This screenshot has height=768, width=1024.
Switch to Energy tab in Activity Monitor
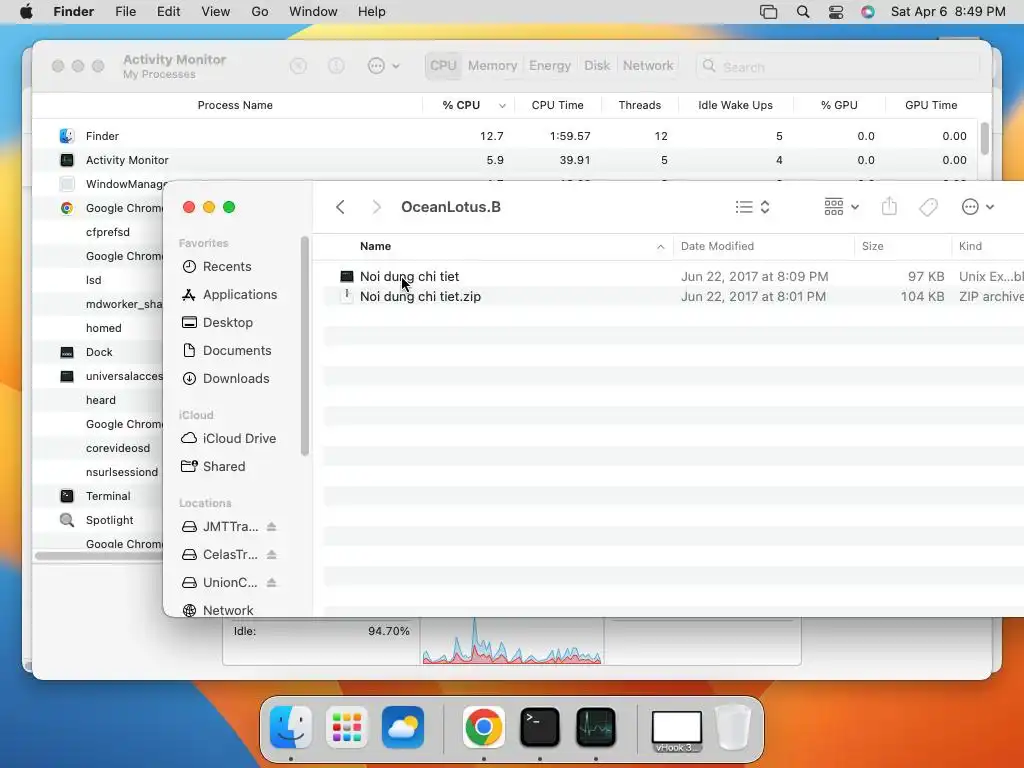click(x=550, y=66)
